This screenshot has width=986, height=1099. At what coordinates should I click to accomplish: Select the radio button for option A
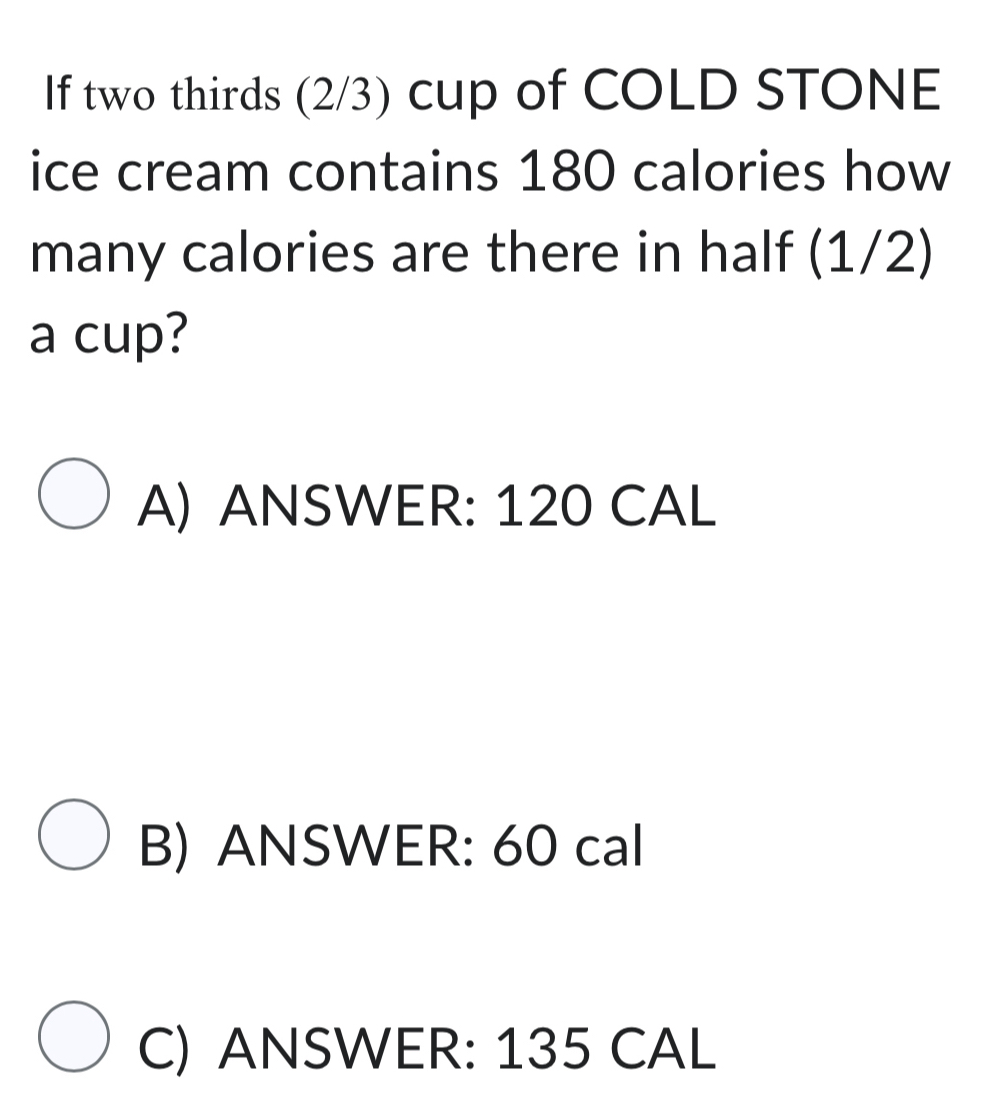coord(75,496)
